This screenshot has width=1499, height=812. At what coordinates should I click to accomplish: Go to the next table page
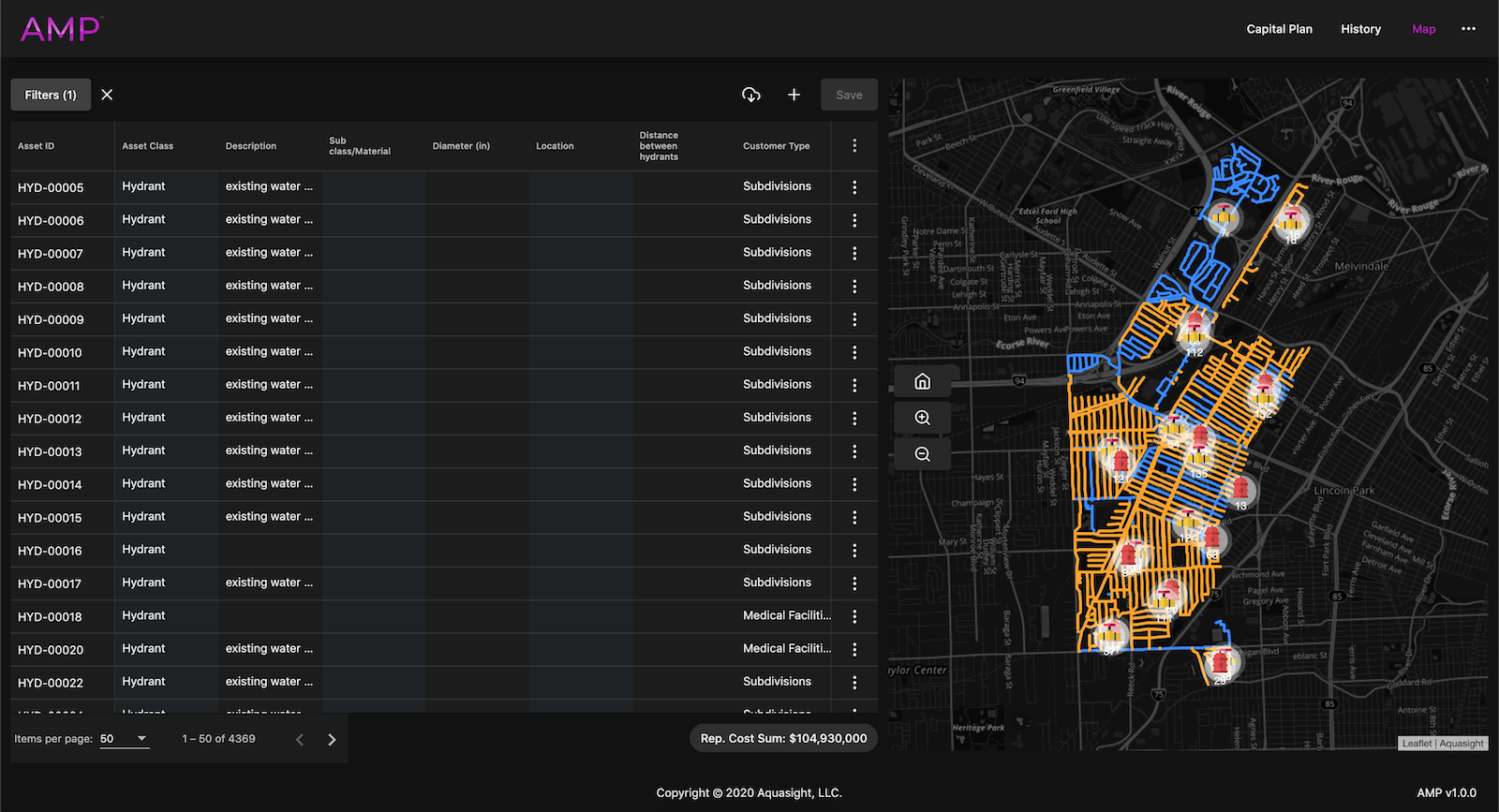pos(332,739)
